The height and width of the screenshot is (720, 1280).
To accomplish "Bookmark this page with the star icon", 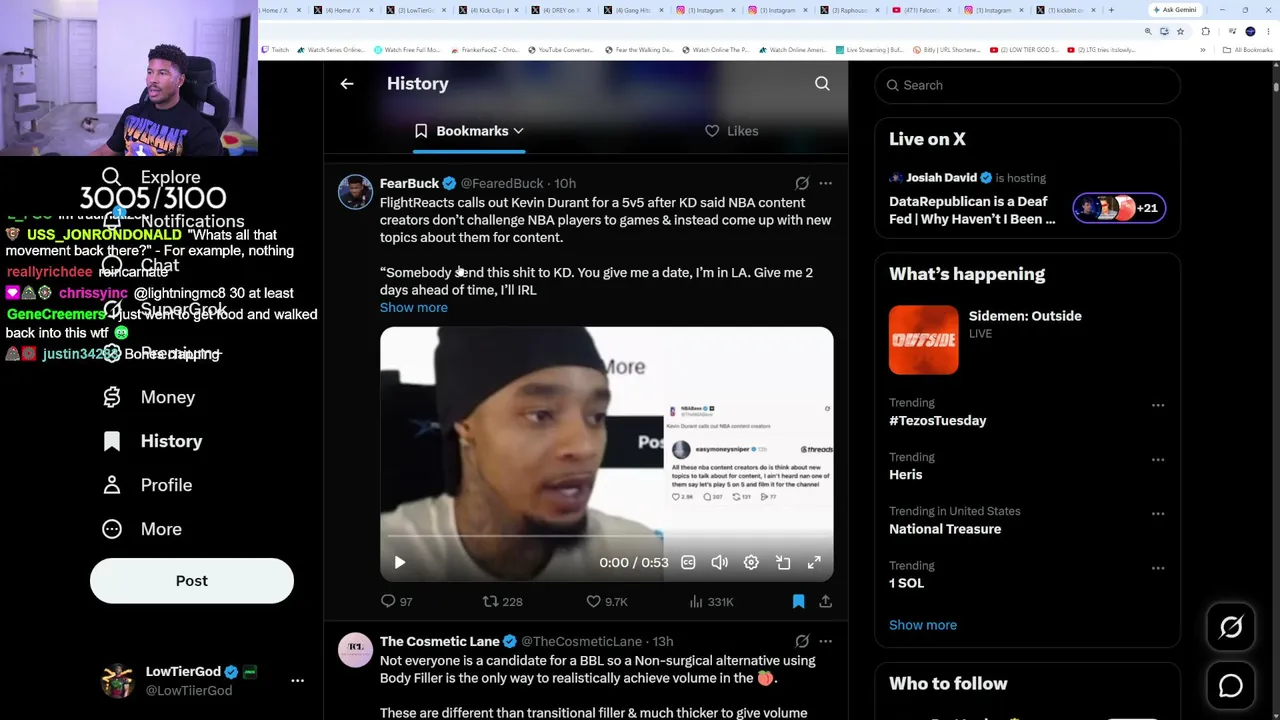I will click(1180, 31).
